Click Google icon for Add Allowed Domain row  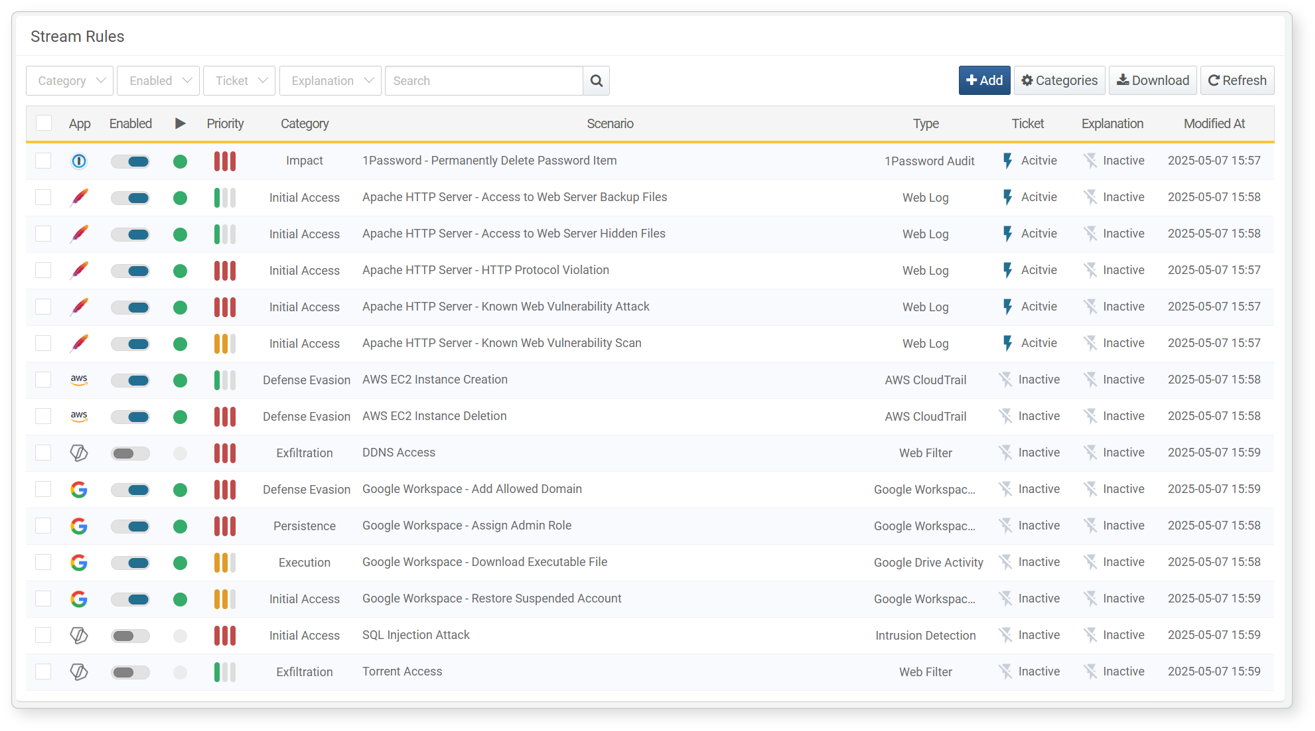(x=79, y=489)
